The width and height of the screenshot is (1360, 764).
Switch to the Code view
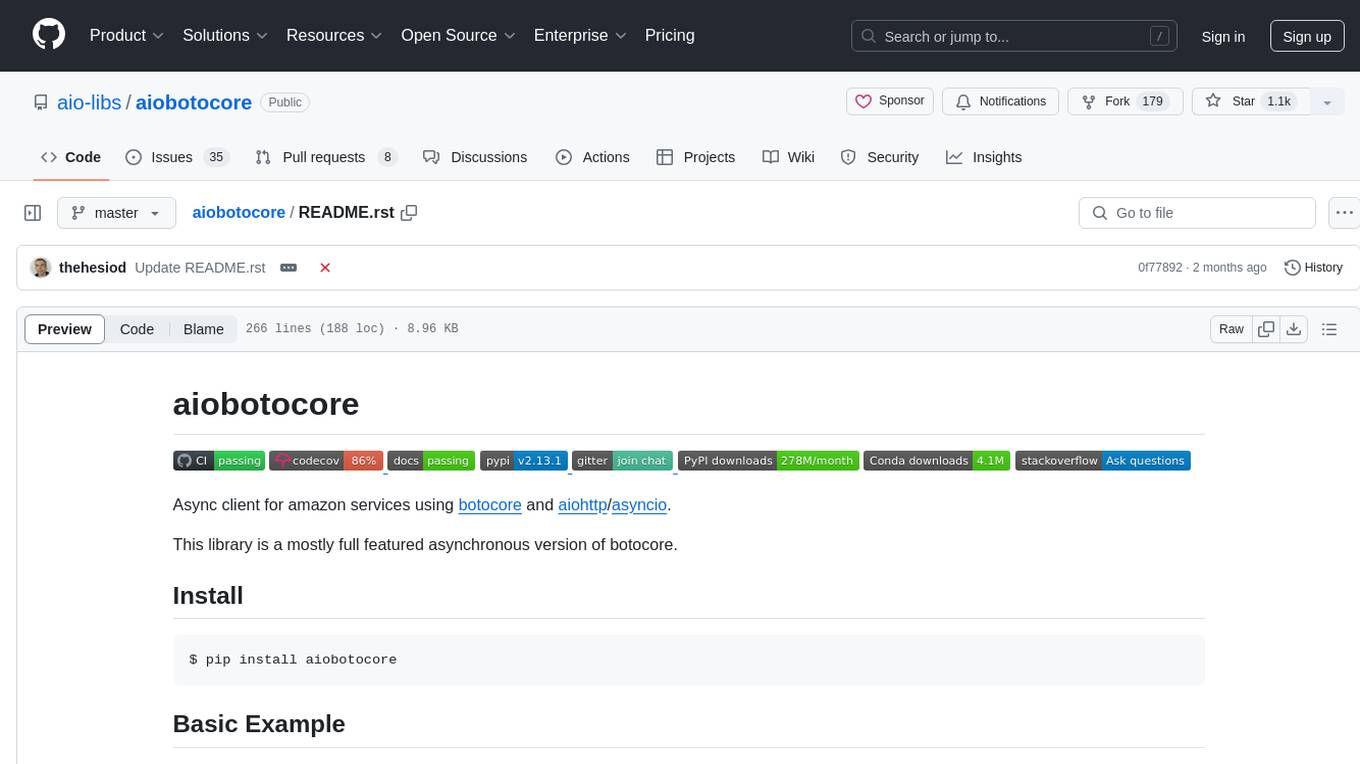[137, 329]
